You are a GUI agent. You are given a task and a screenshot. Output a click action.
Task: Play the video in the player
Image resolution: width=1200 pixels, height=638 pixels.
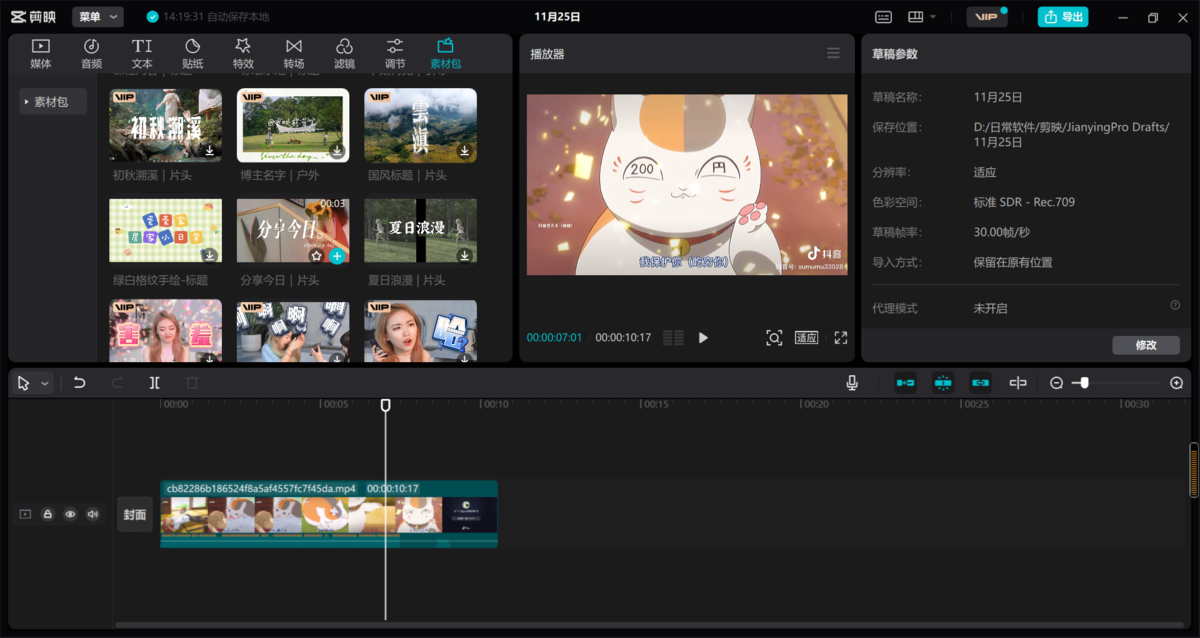click(703, 338)
